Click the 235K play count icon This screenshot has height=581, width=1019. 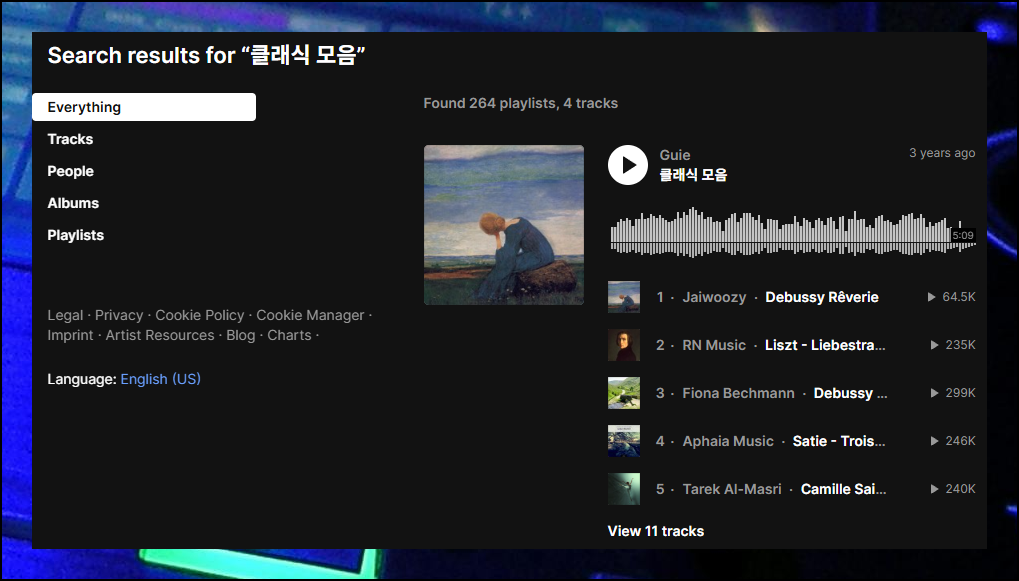pos(935,345)
